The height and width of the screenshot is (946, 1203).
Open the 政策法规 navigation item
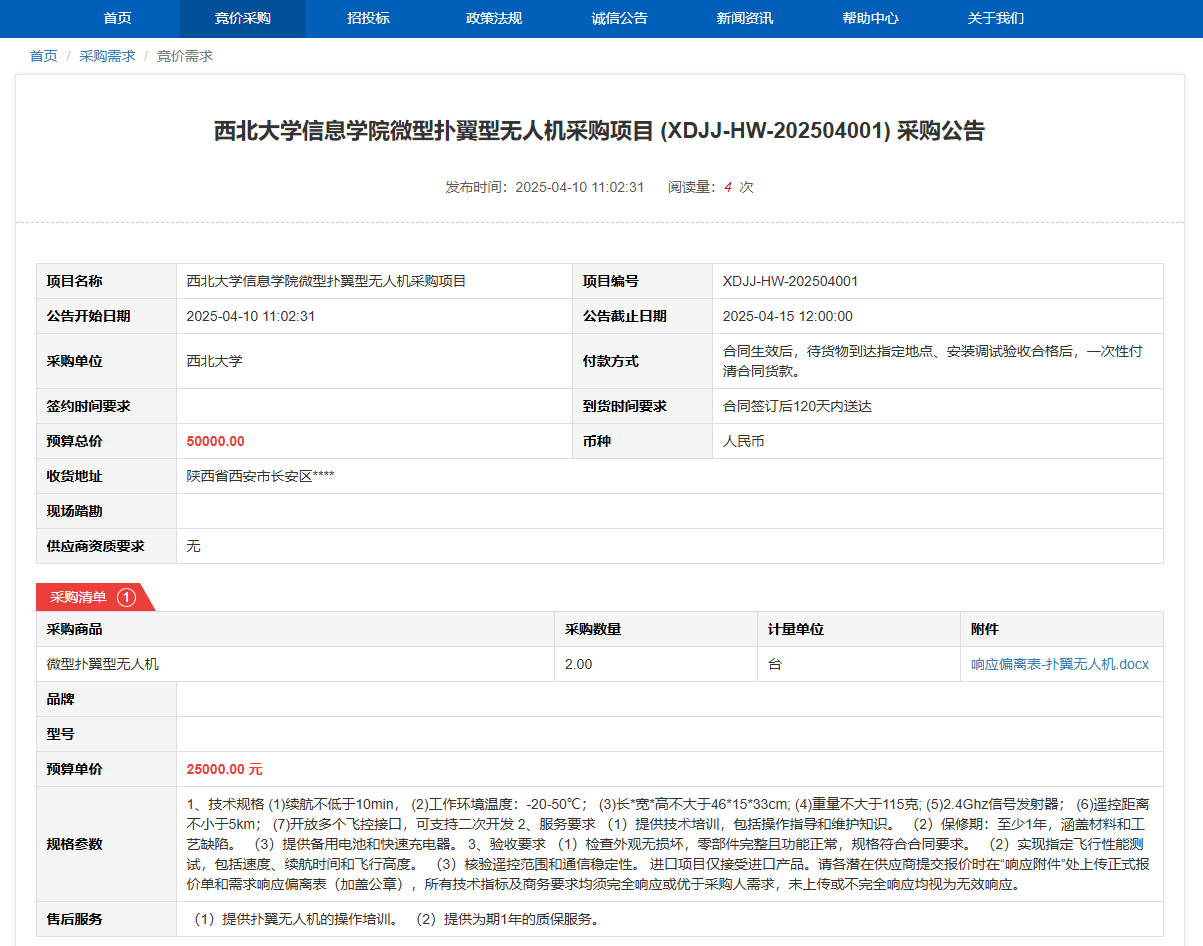(x=494, y=18)
